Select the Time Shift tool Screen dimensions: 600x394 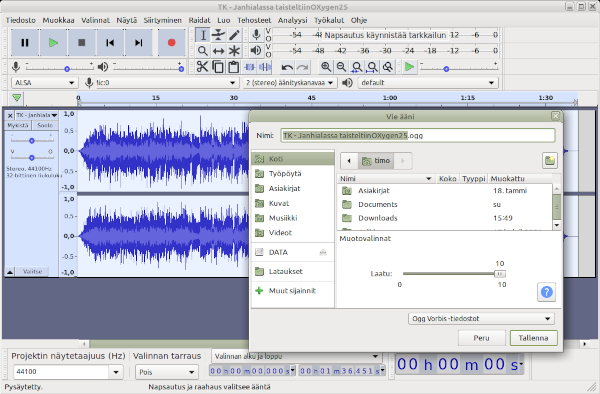(218, 50)
